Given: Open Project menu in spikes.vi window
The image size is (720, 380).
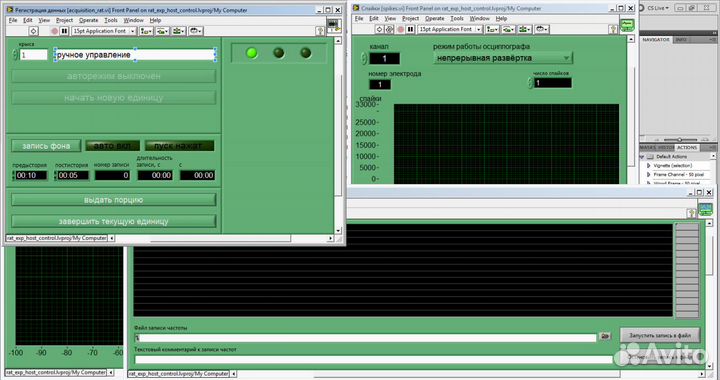Looking at the screenshot, I should pos(411,18).
